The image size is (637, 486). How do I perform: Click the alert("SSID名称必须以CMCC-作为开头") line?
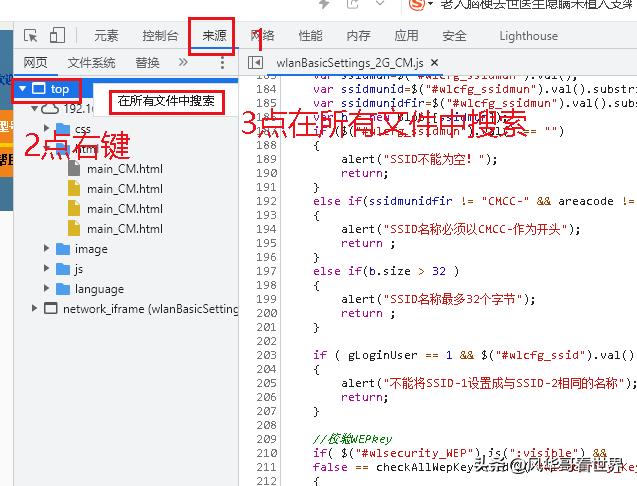coord(461,229)
